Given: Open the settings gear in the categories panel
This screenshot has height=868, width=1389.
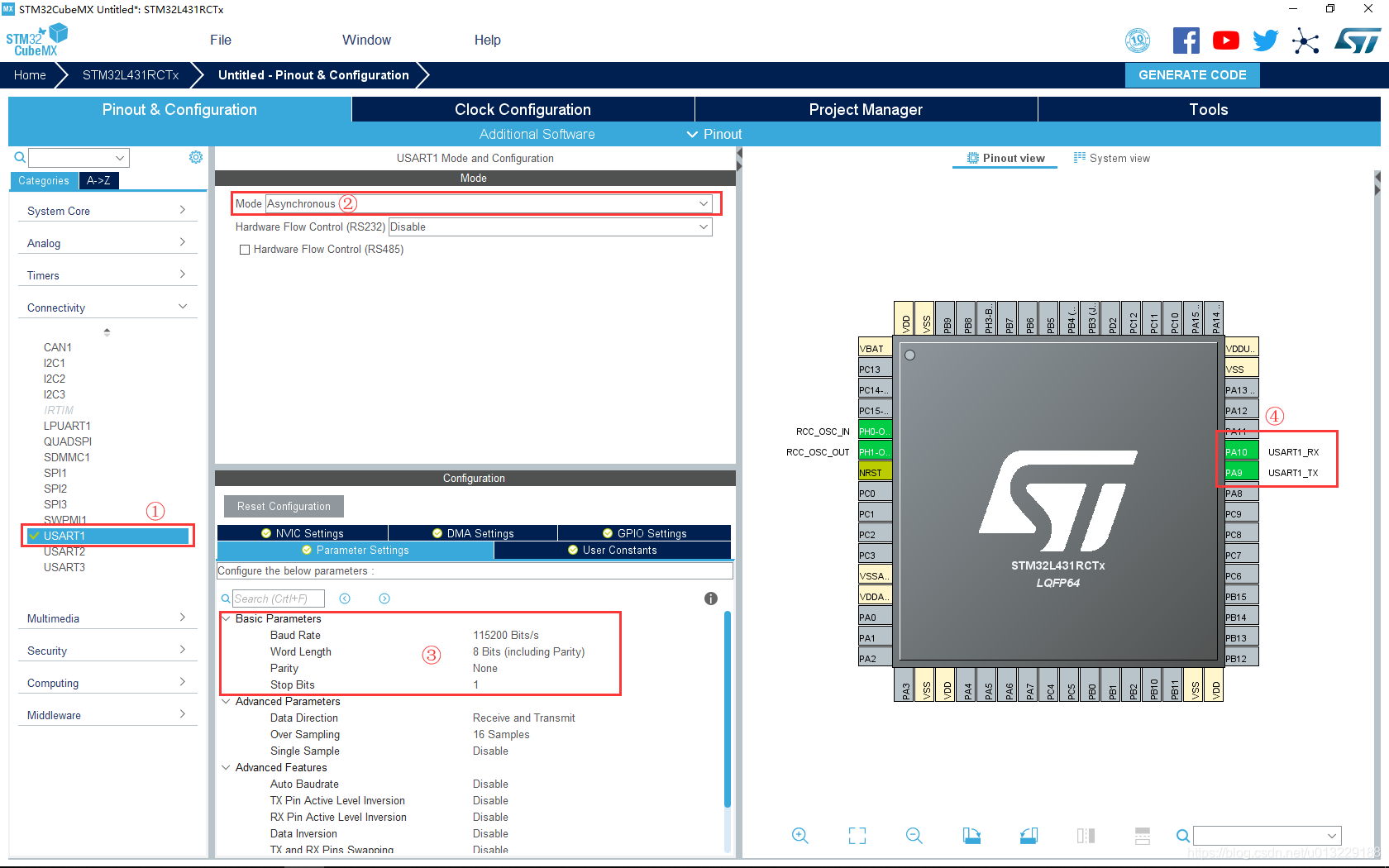Looking at the screenshot, I should coord(196,157).
